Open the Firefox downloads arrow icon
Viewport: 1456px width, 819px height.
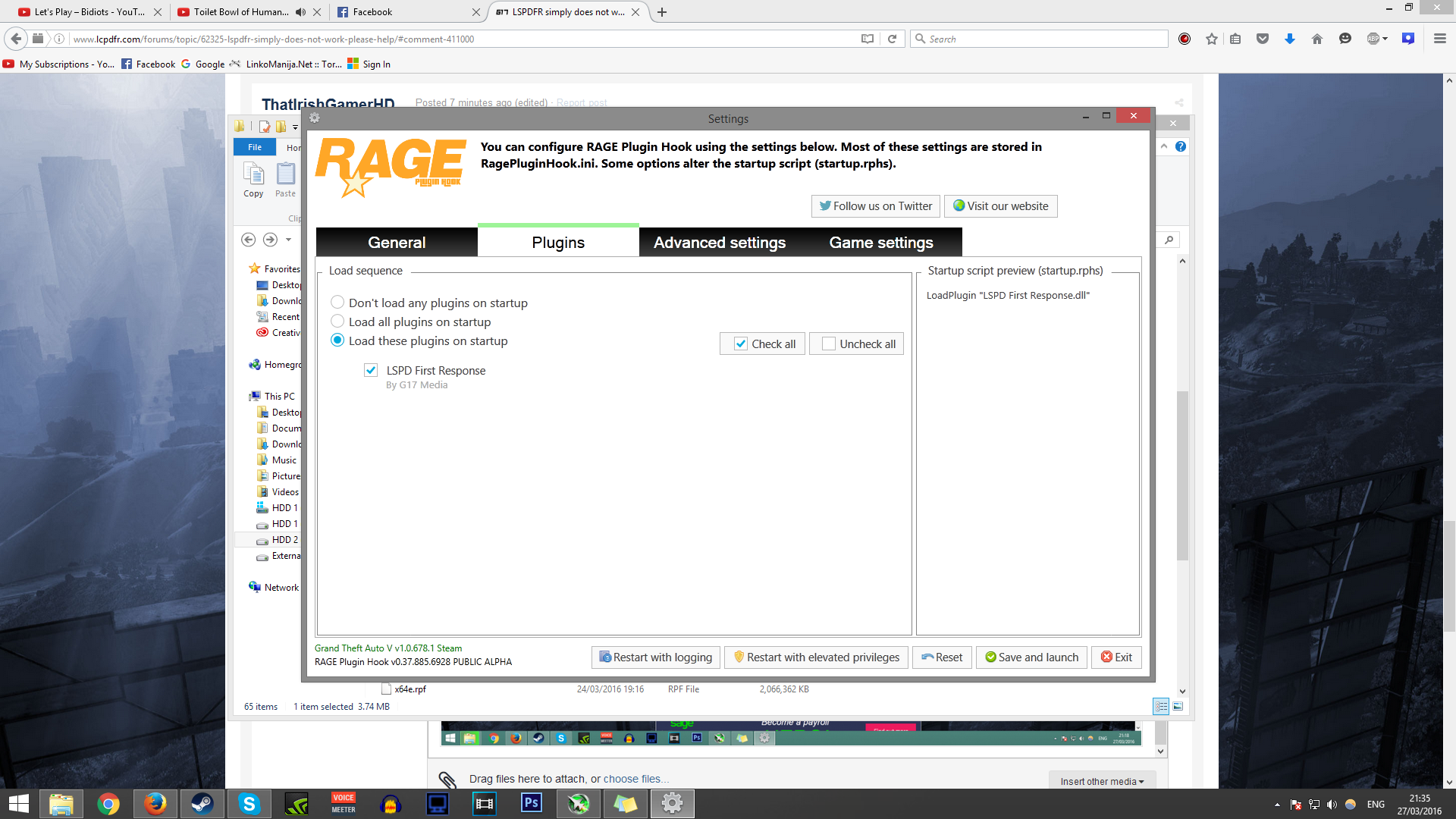[1289, 39]
